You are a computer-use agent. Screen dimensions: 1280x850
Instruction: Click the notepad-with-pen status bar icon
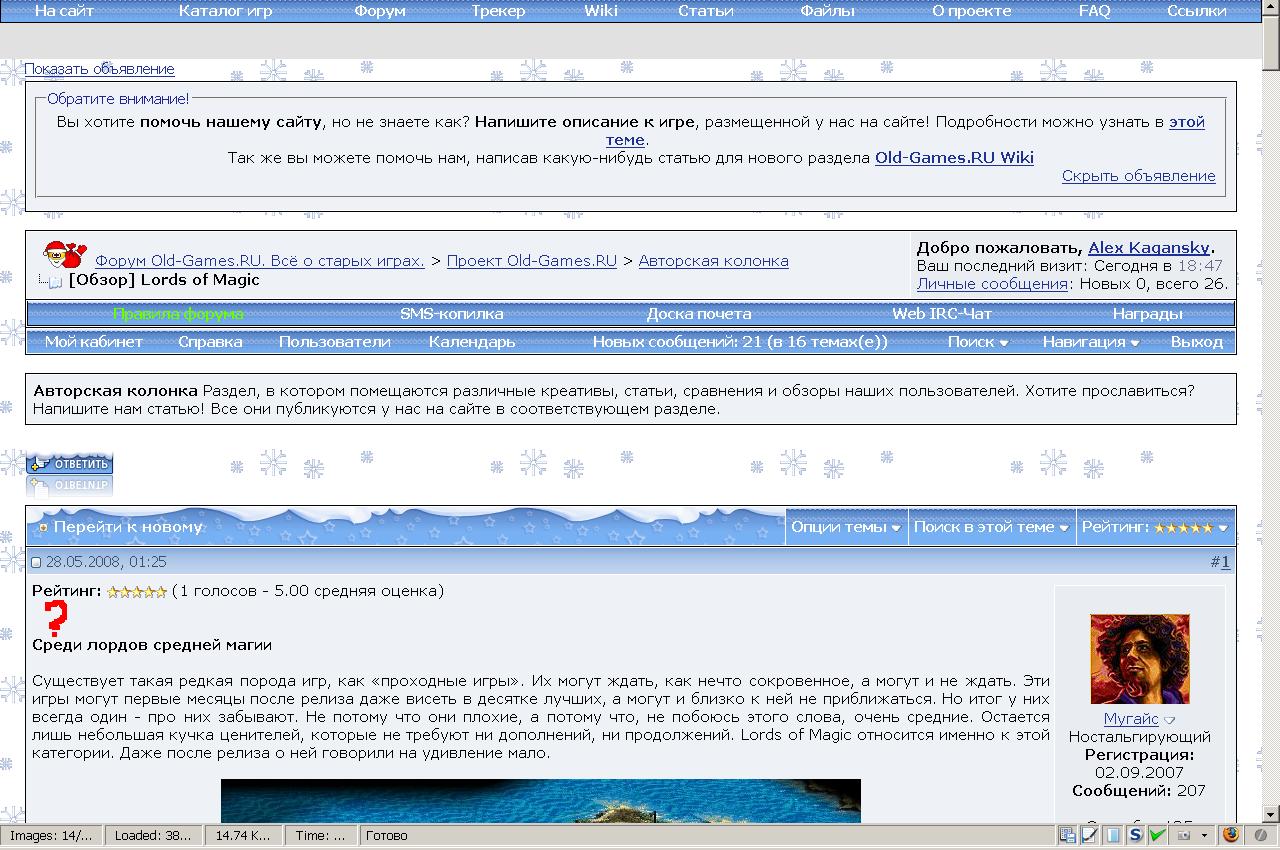point(1090,835)
